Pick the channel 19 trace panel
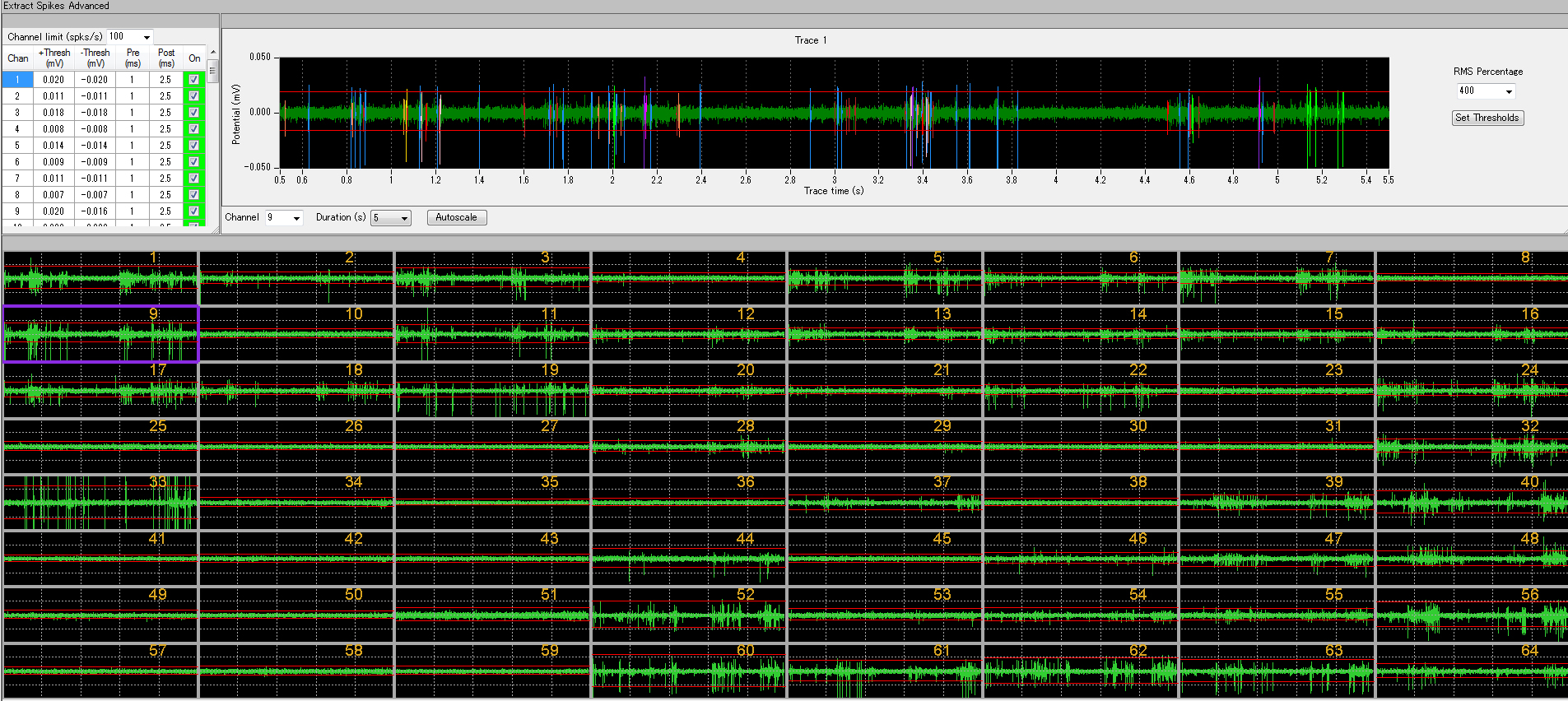 coord(492,390)
